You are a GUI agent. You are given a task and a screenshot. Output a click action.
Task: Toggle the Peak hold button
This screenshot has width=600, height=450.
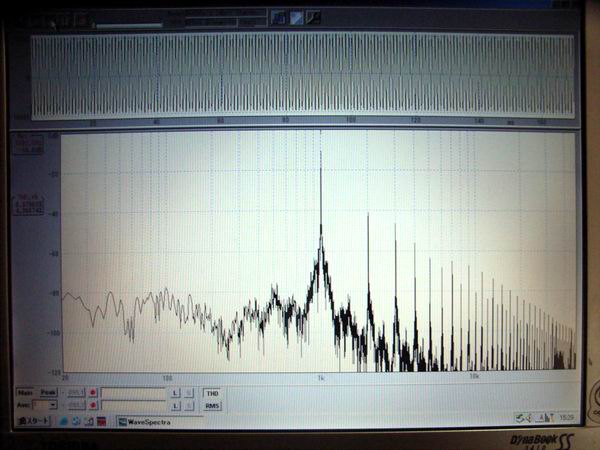47,394
